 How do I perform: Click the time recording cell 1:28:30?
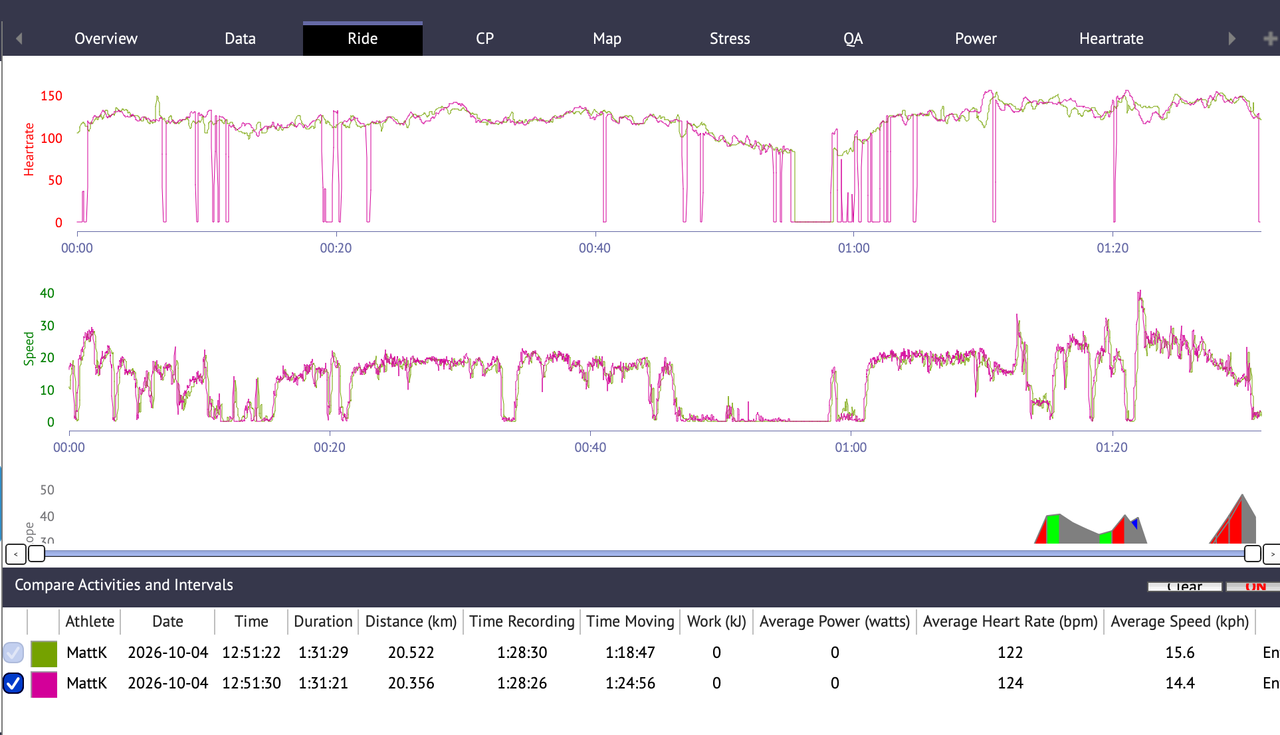click(x=522, y=653)
